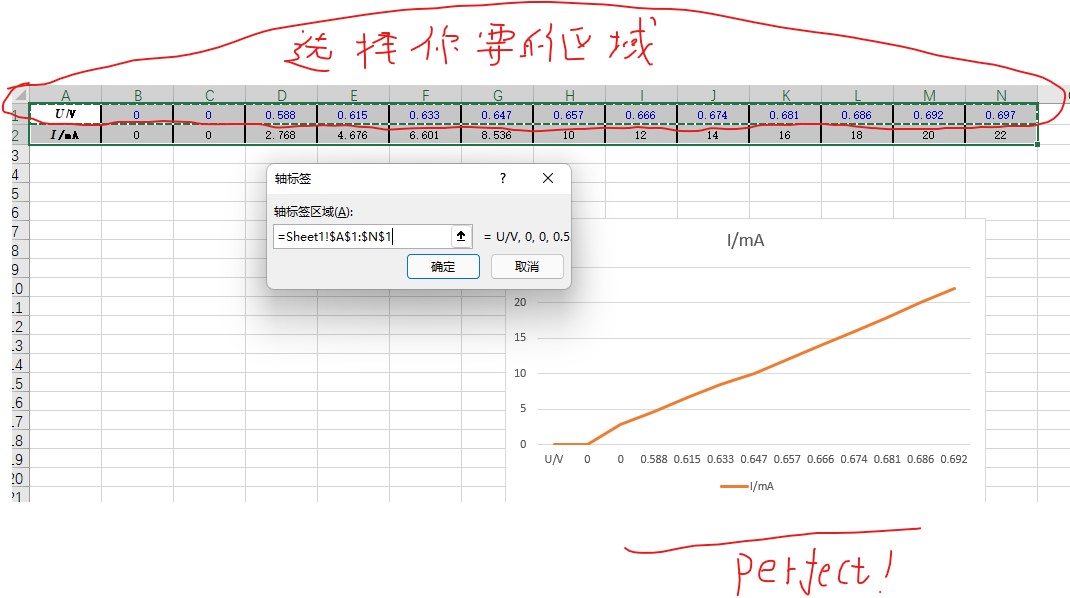
Task: Select cell with value 6.601
Action: (x=425, y=135)
